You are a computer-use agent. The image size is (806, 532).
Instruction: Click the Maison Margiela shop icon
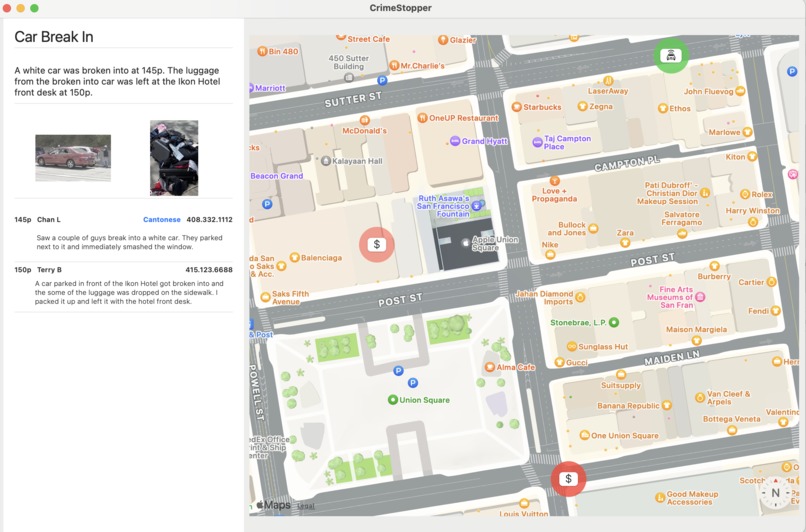click(x=697, y=340)
